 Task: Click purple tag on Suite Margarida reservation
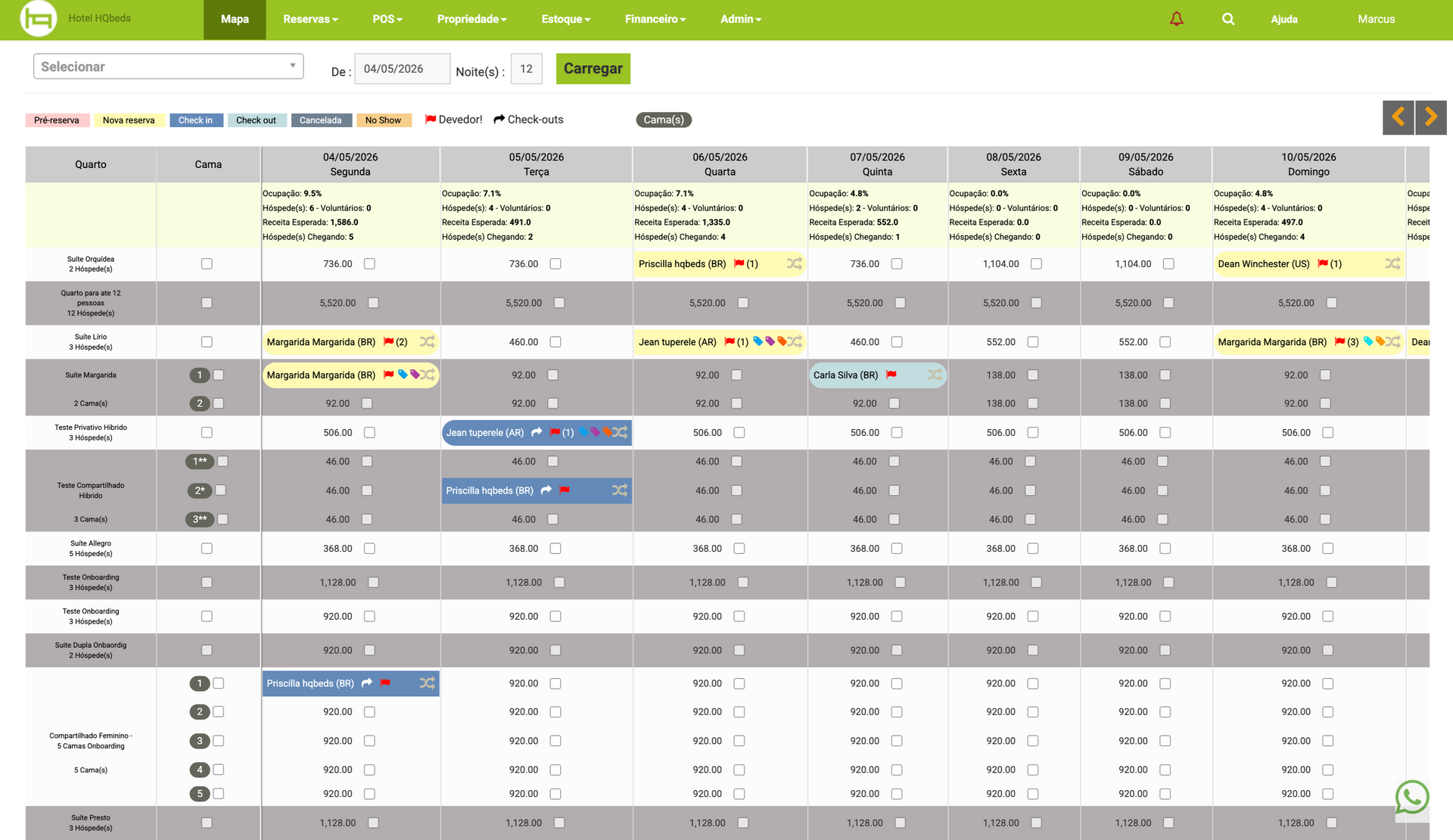pyautogui.click(x=415, y=375)
